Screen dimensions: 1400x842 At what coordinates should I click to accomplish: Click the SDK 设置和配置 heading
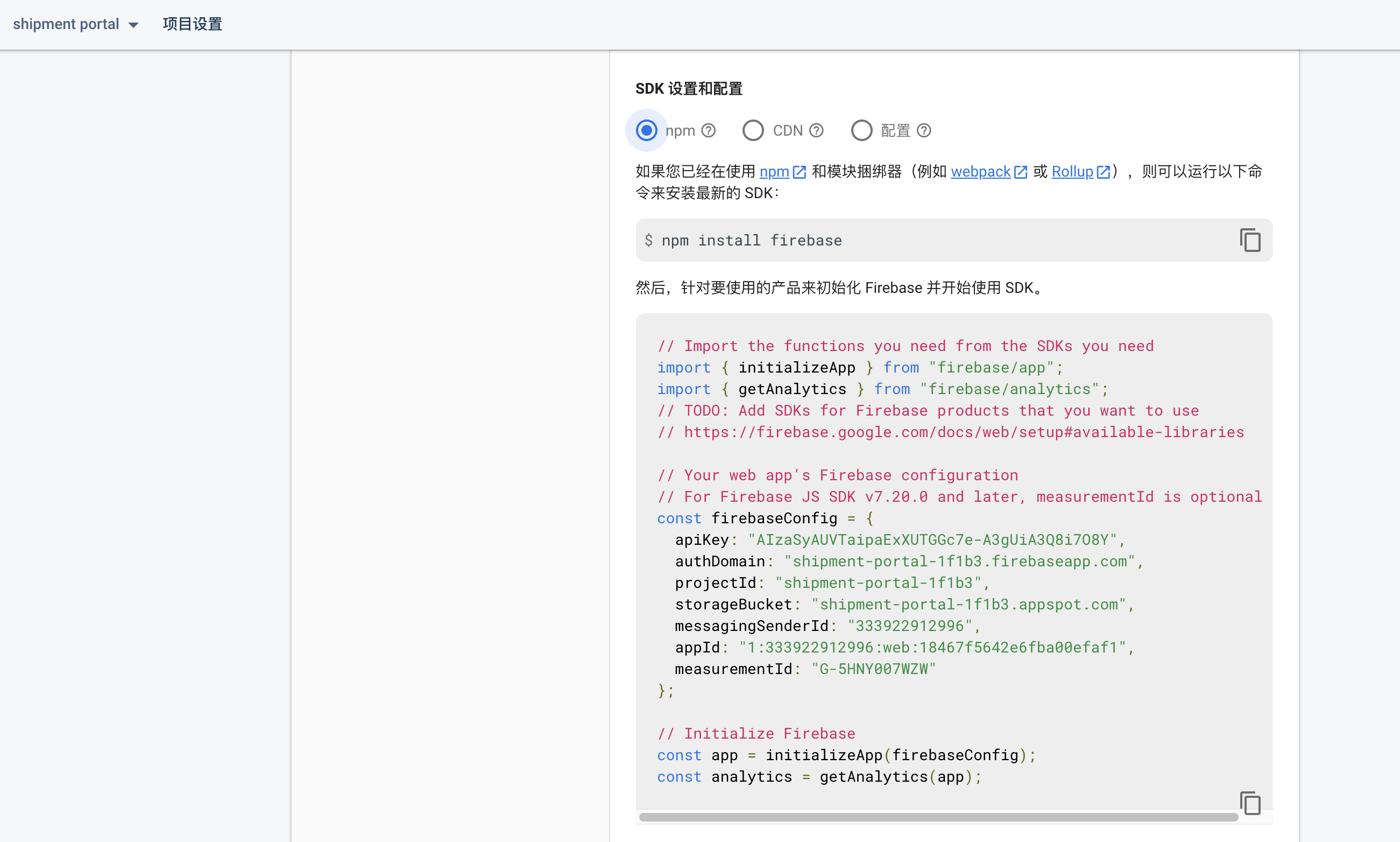[x=688, y=88]
